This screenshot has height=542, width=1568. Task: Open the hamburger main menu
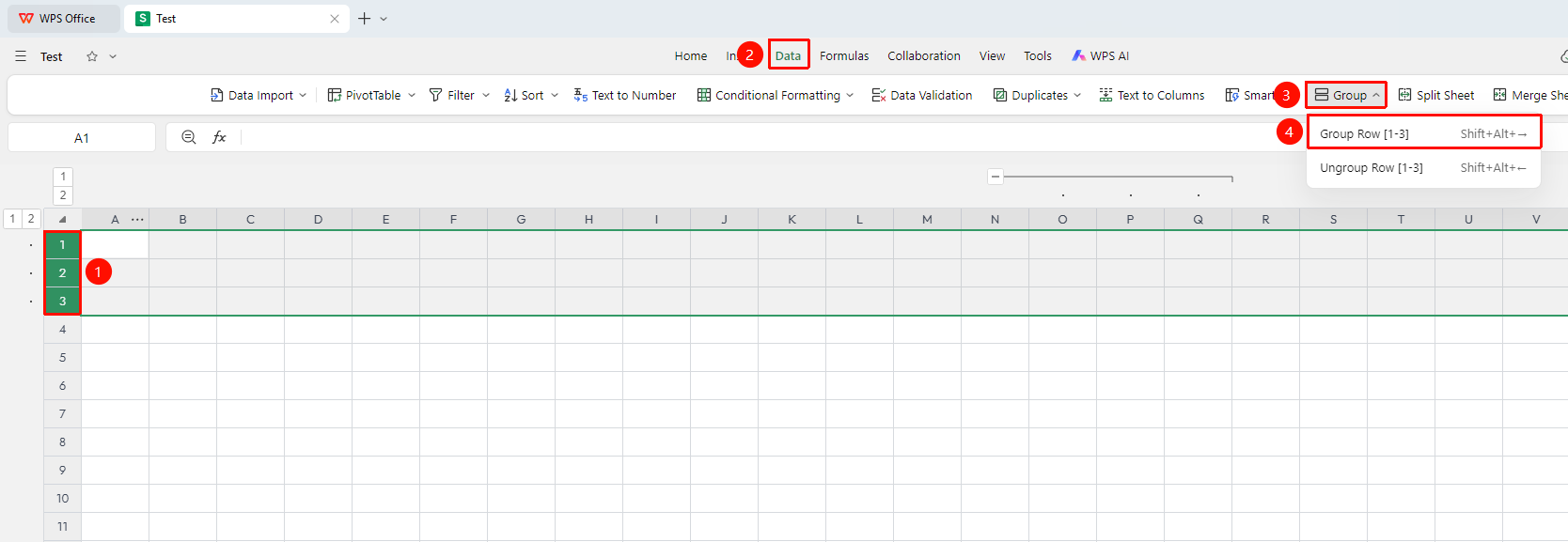point(21,56)
